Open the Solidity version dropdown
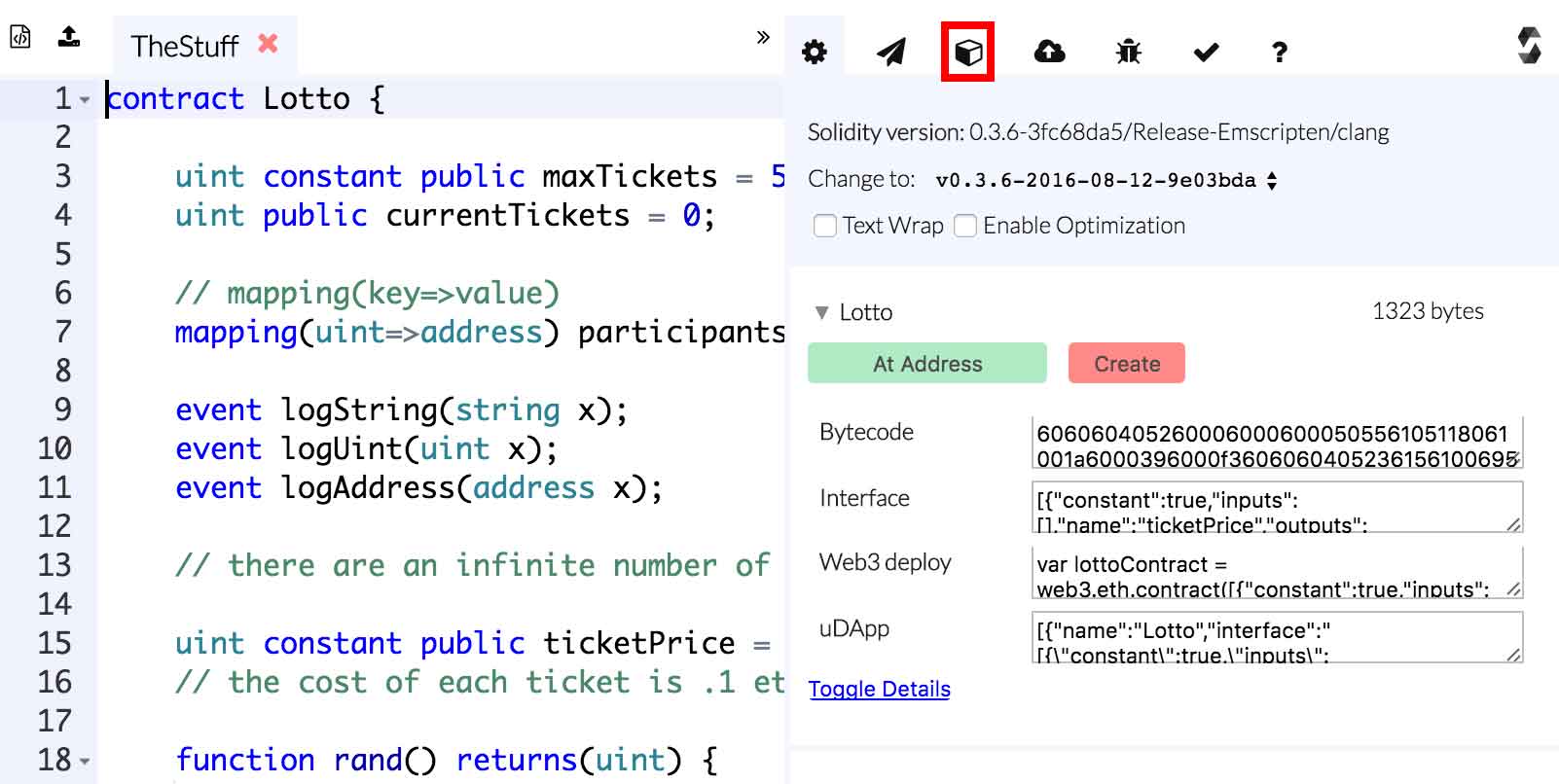Image resolution: width=1559 pixels, height=784 pixels. (x=1106, y=180)
